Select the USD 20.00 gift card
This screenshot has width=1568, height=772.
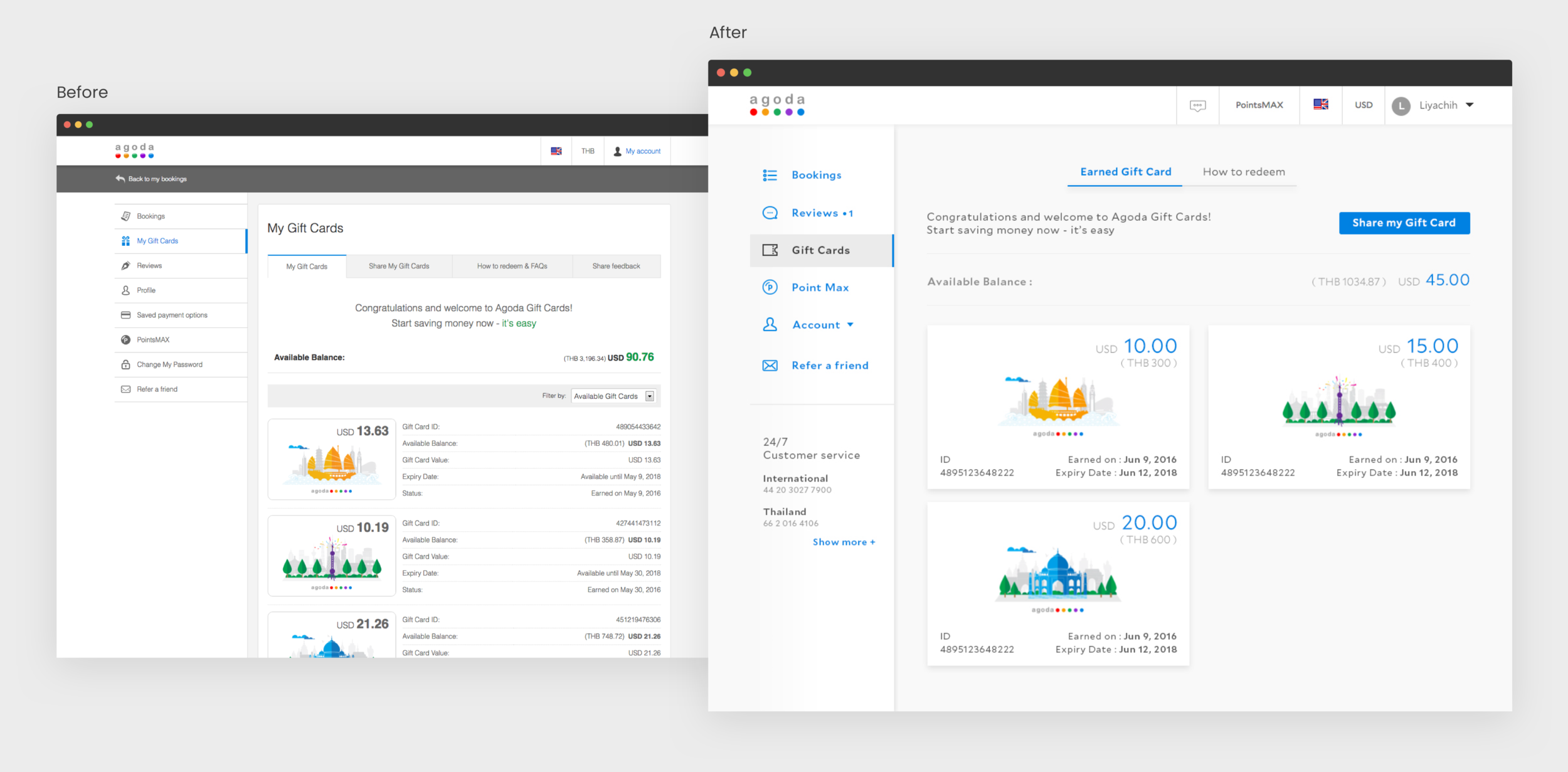(1057, 583)
